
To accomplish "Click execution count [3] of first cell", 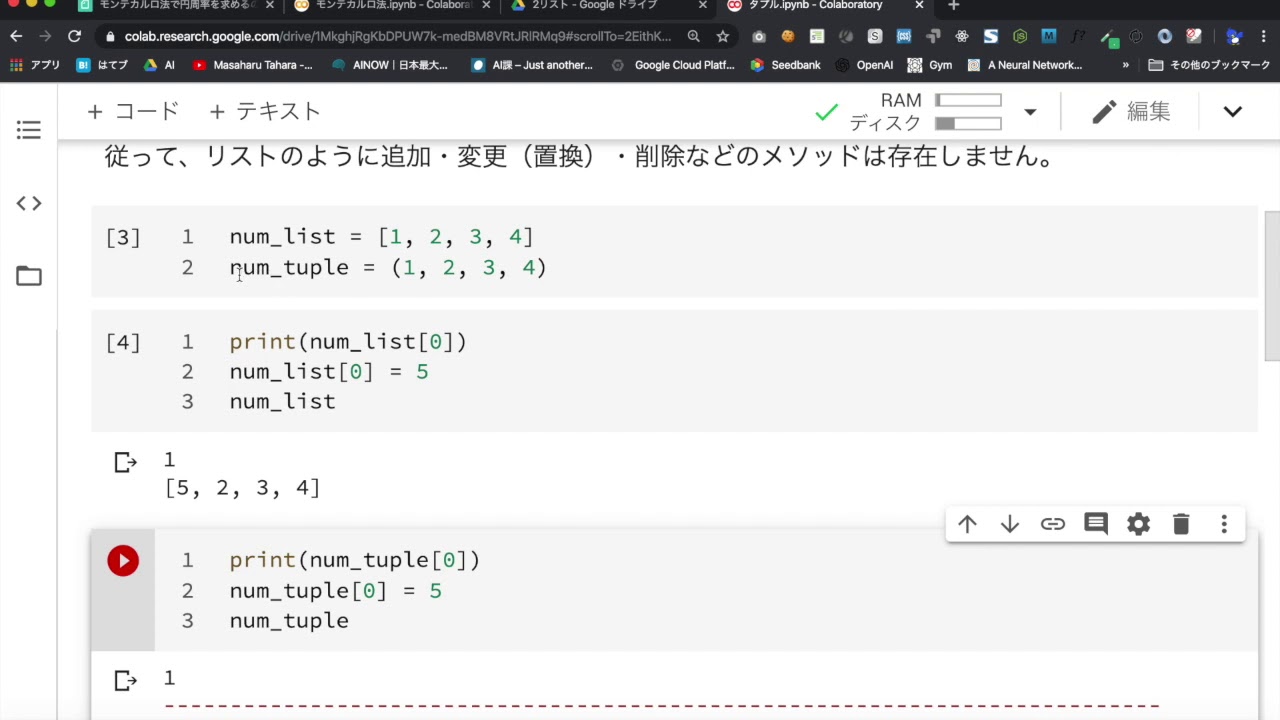I will (123, 238).
